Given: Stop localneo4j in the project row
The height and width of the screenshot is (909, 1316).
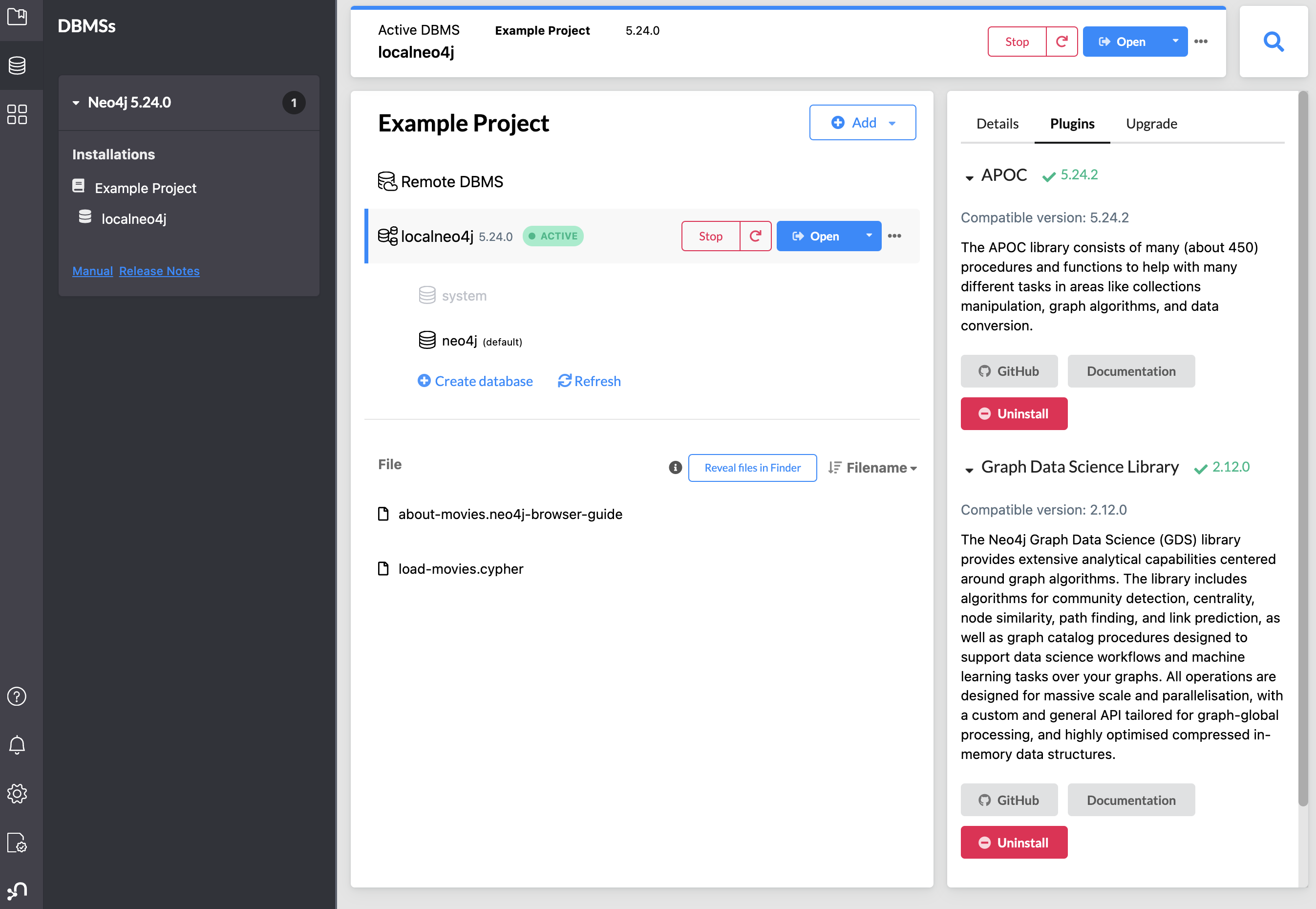Looking at the screenshot, I should 710,236.
